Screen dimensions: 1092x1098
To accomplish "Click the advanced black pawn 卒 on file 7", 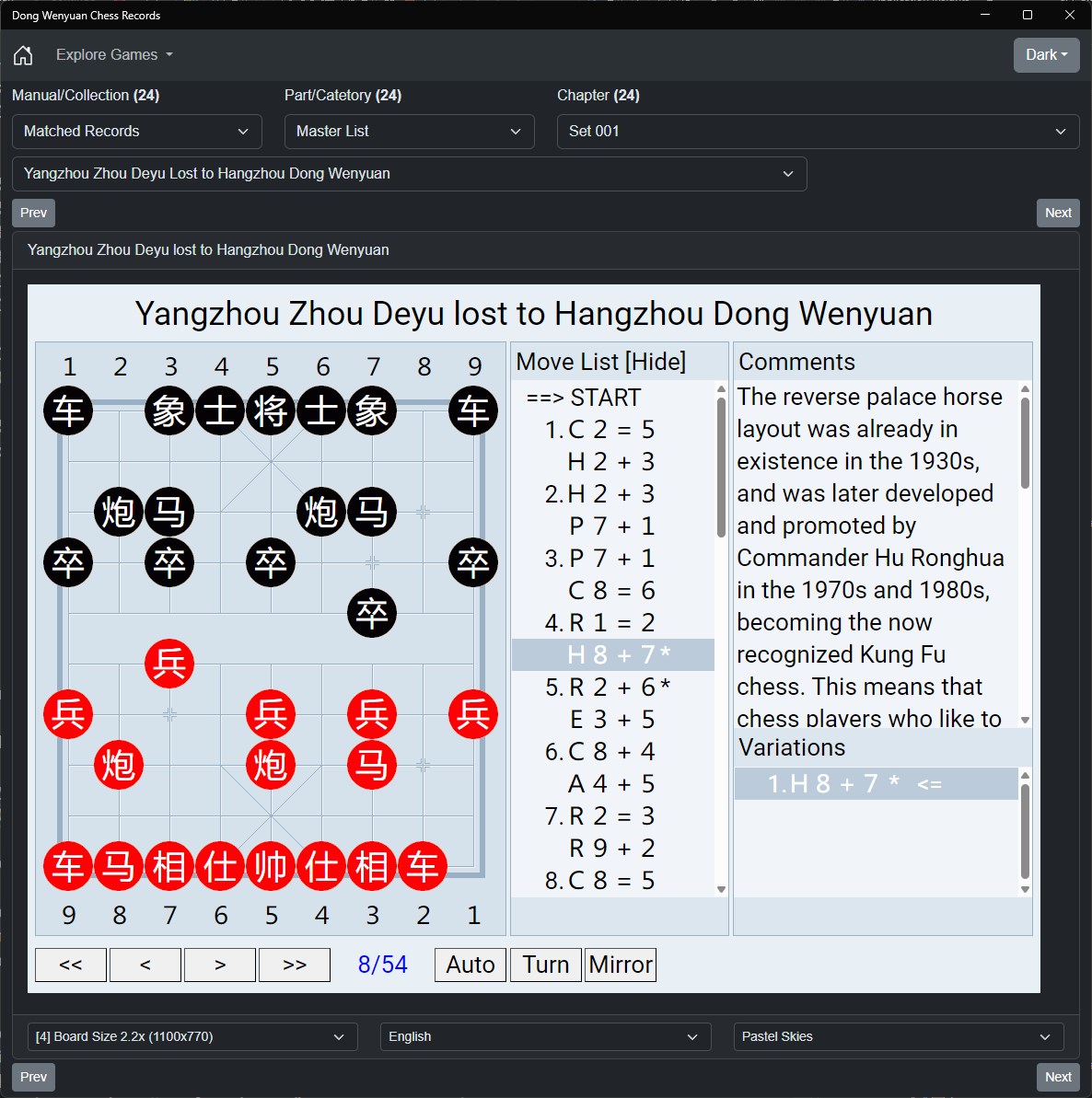I will click(372, 613).
